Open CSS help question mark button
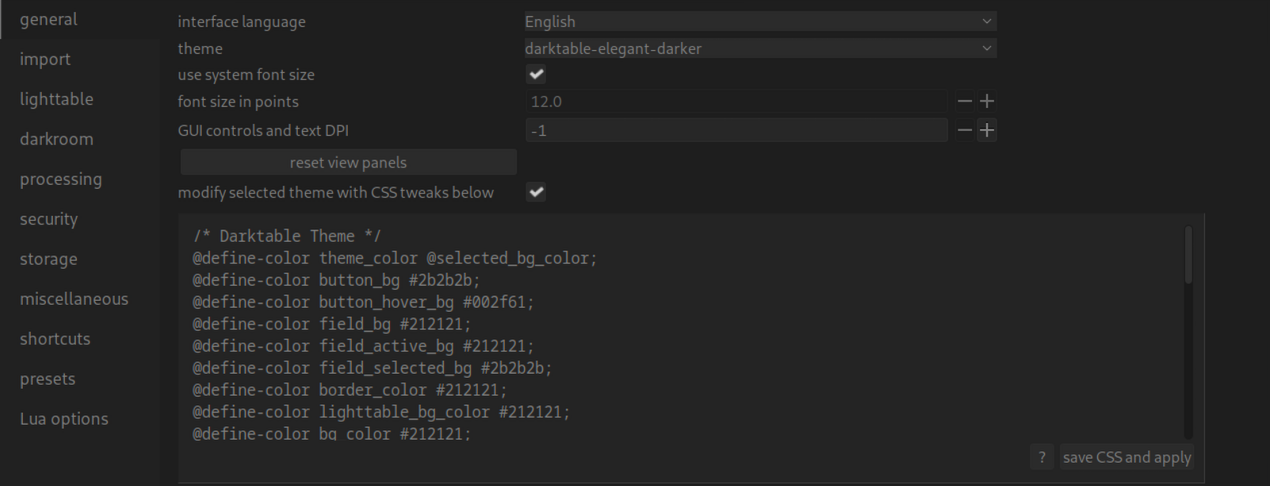 coord(1041,457)
